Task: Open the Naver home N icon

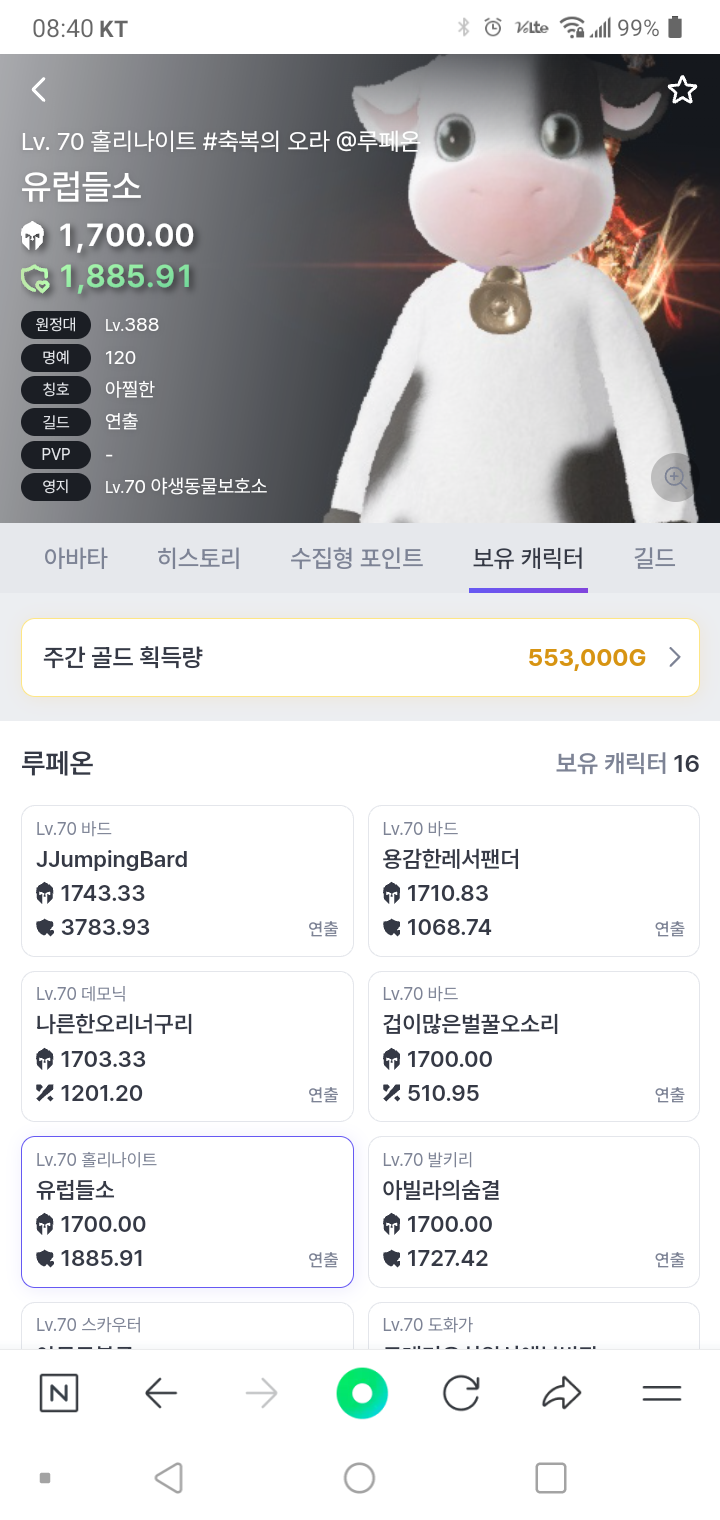Action: tap(59, 1393)
